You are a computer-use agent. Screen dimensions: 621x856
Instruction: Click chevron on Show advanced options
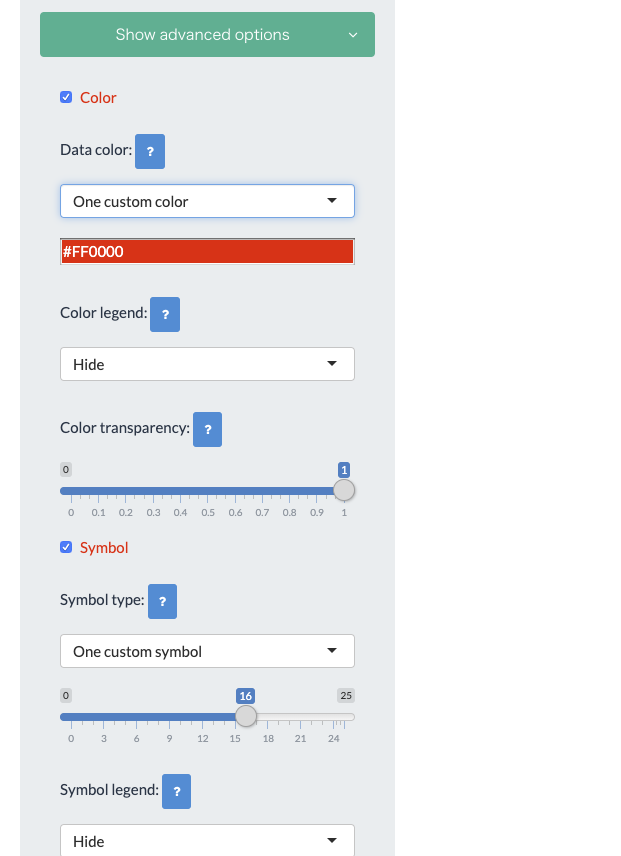point(352,35)
